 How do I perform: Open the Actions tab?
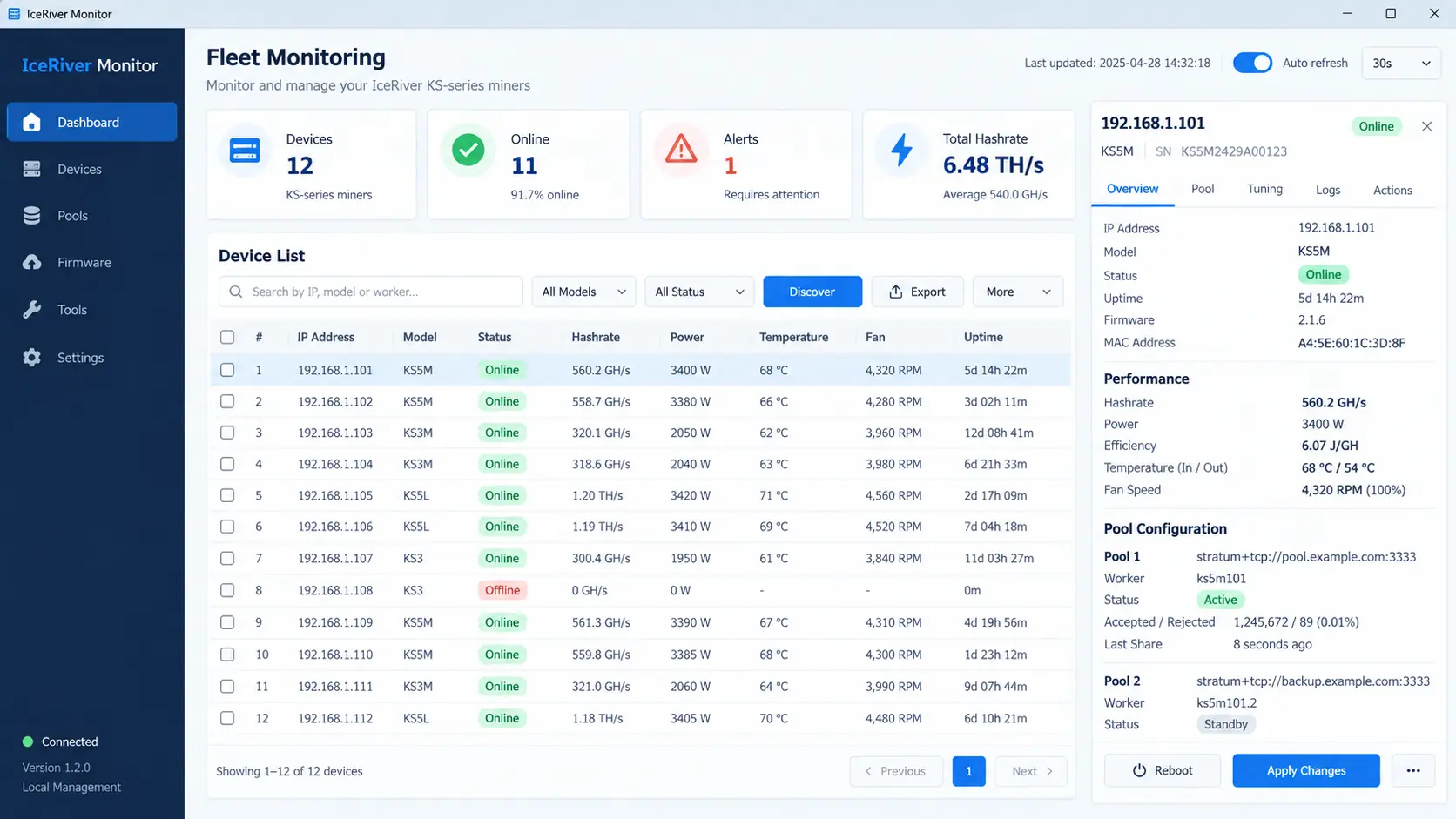click(x=1392, y=190)
